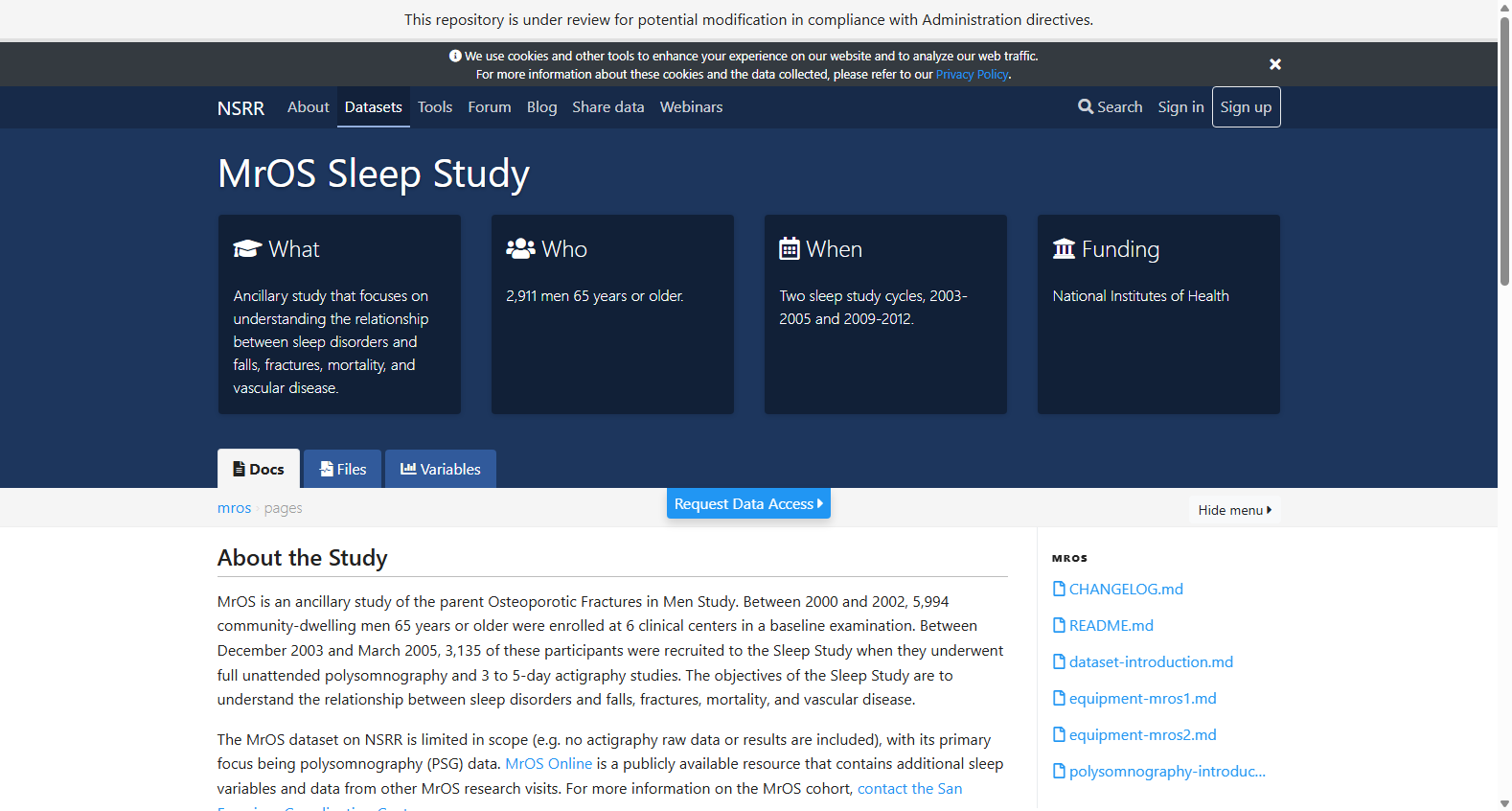Click the document icon on the Docs tab
Screen dimensions: 1512x811
click(240, 469)
